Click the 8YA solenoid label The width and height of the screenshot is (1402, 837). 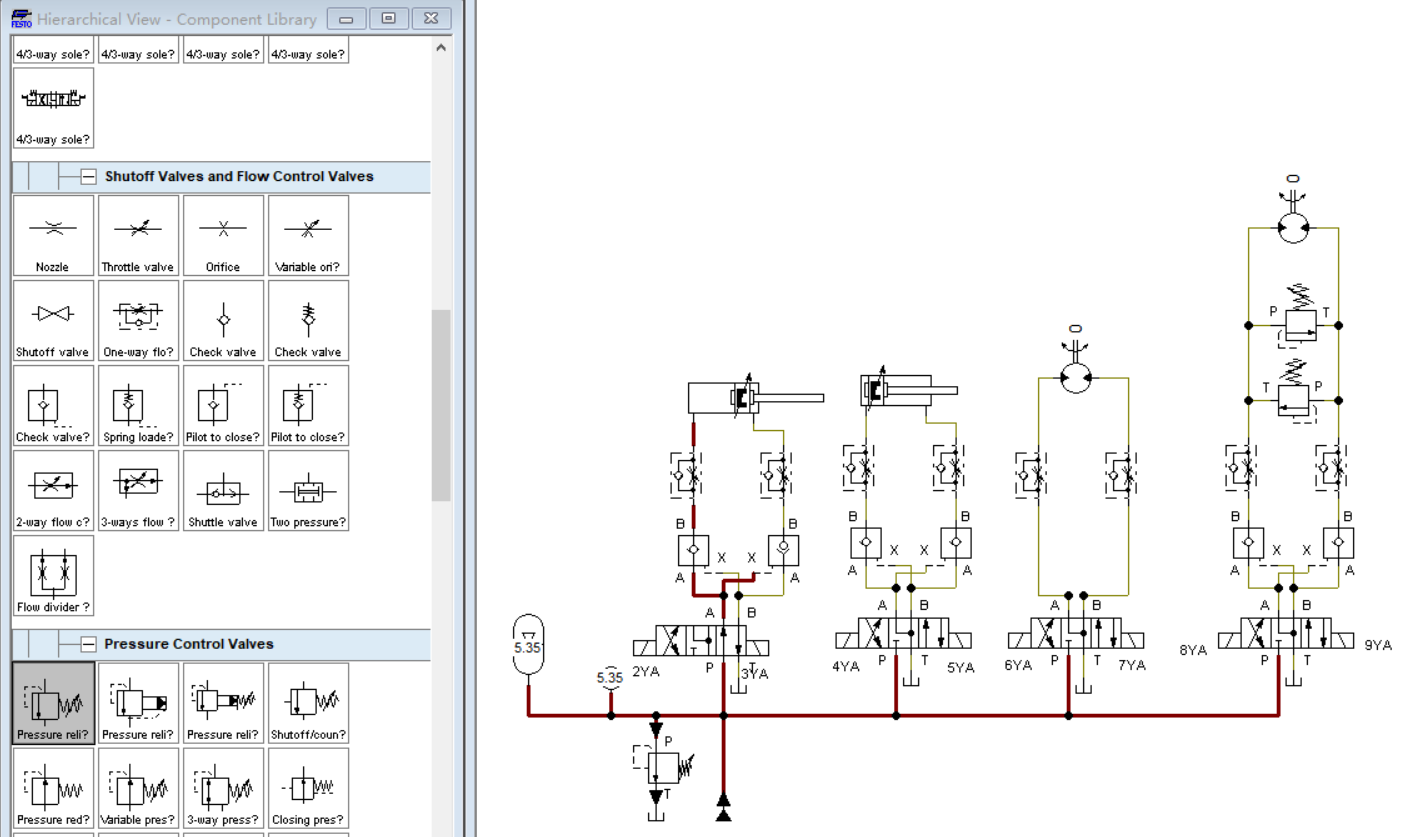(1193, 648)
